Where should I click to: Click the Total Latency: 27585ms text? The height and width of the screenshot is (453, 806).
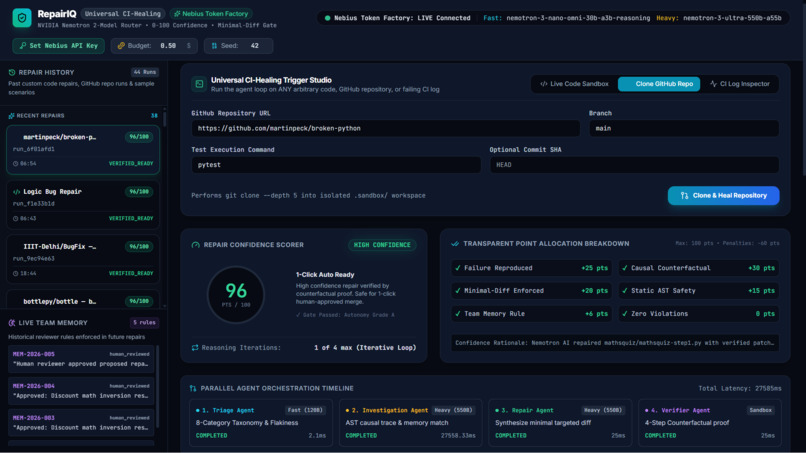[x=740, y=389]
